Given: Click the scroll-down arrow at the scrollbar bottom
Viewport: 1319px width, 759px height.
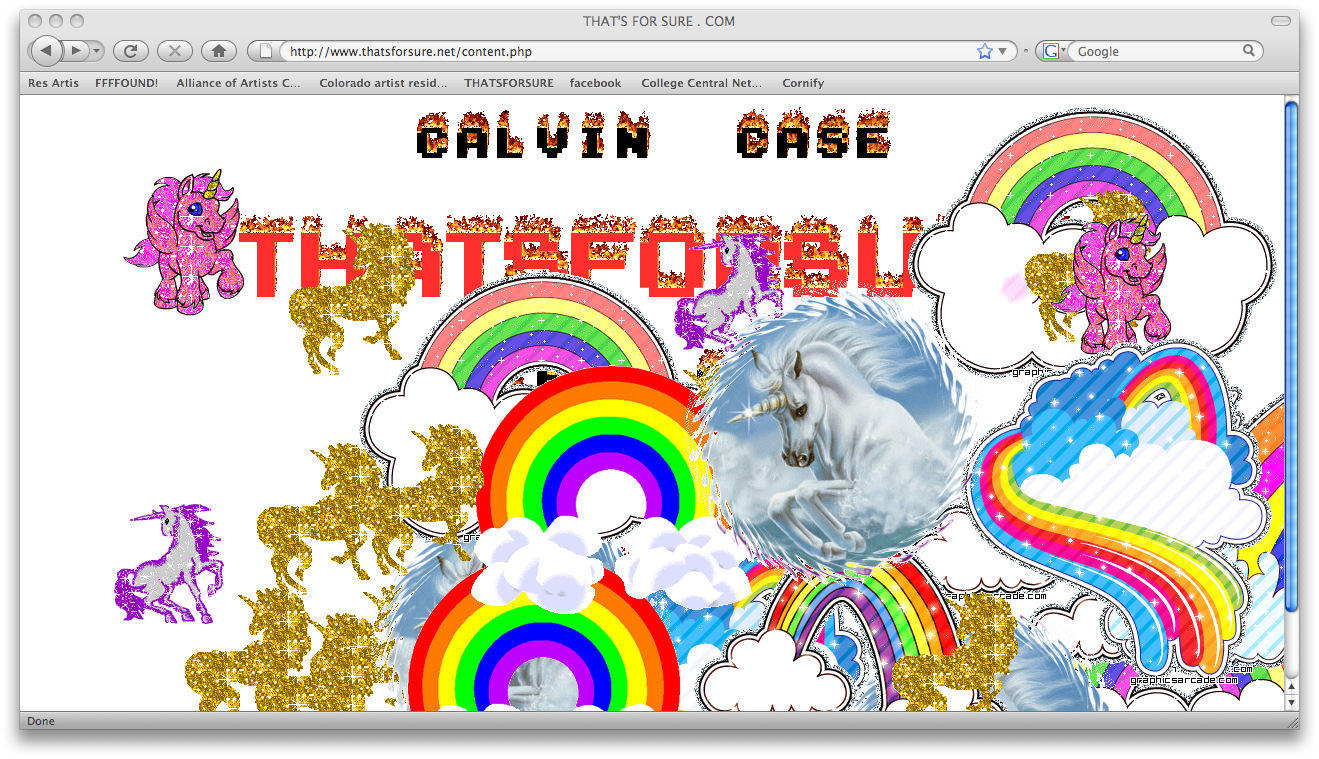Looking at the screenshot, I should point(1291,702).
